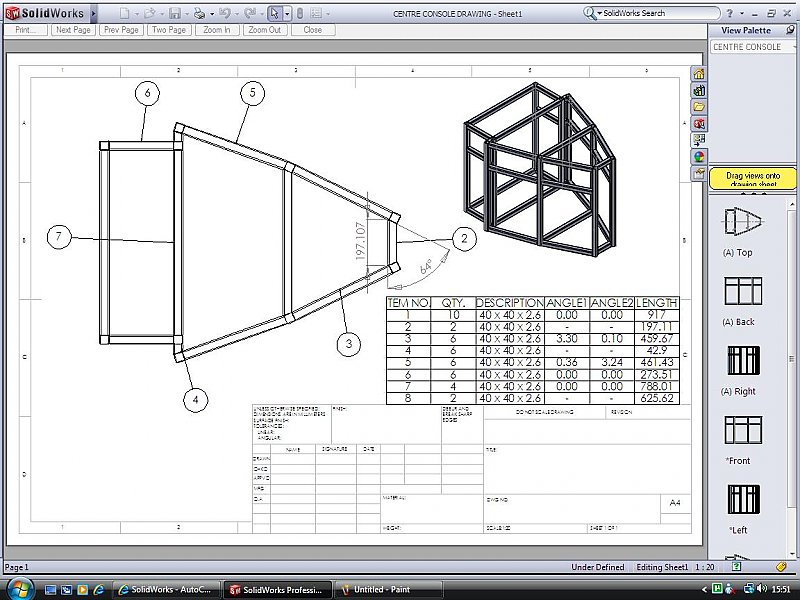800x600 pixels.
Task: Click the quick tips status bar icon
Action: (737, 566)
